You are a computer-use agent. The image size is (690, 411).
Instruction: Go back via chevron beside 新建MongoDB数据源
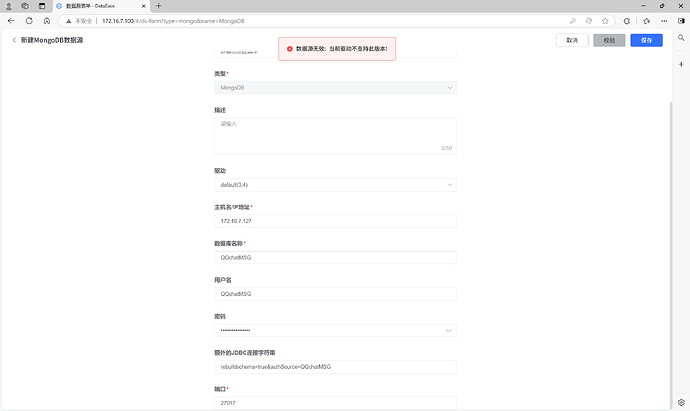14,40
